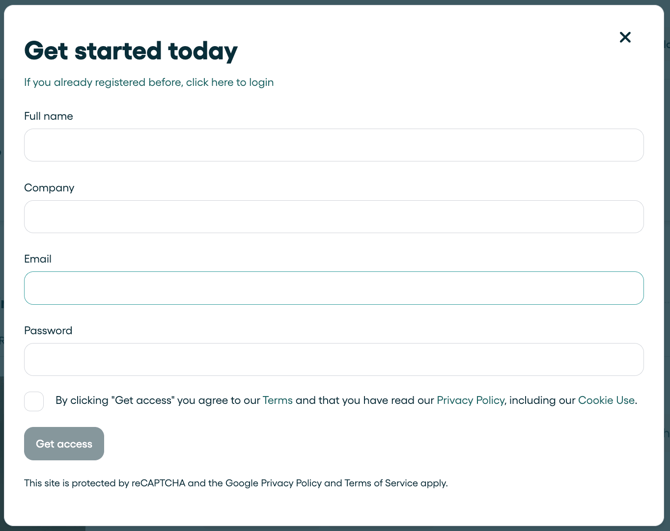Image resolution: width=670 pixels, height=531 pixels.
Task: Open the Cookie Use link
Action: (x=606, y=400)
